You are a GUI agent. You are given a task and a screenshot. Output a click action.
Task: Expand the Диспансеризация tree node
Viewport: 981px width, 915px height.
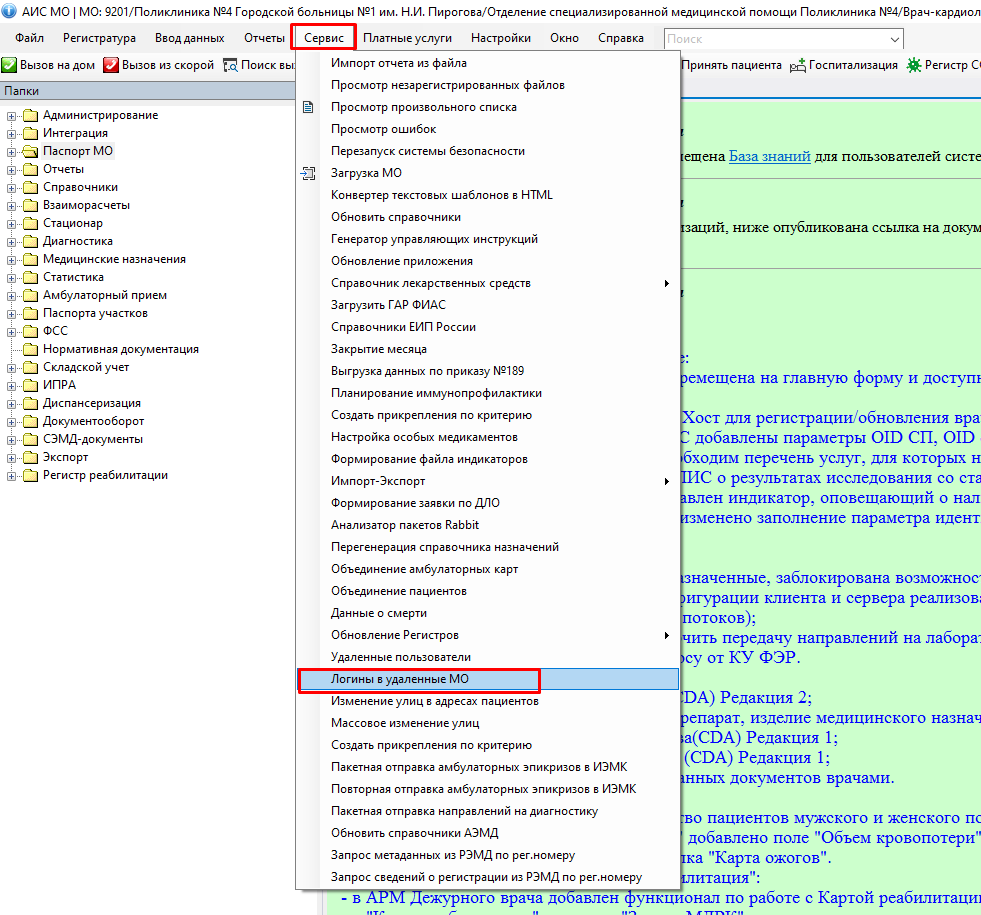tap(11, 404)
